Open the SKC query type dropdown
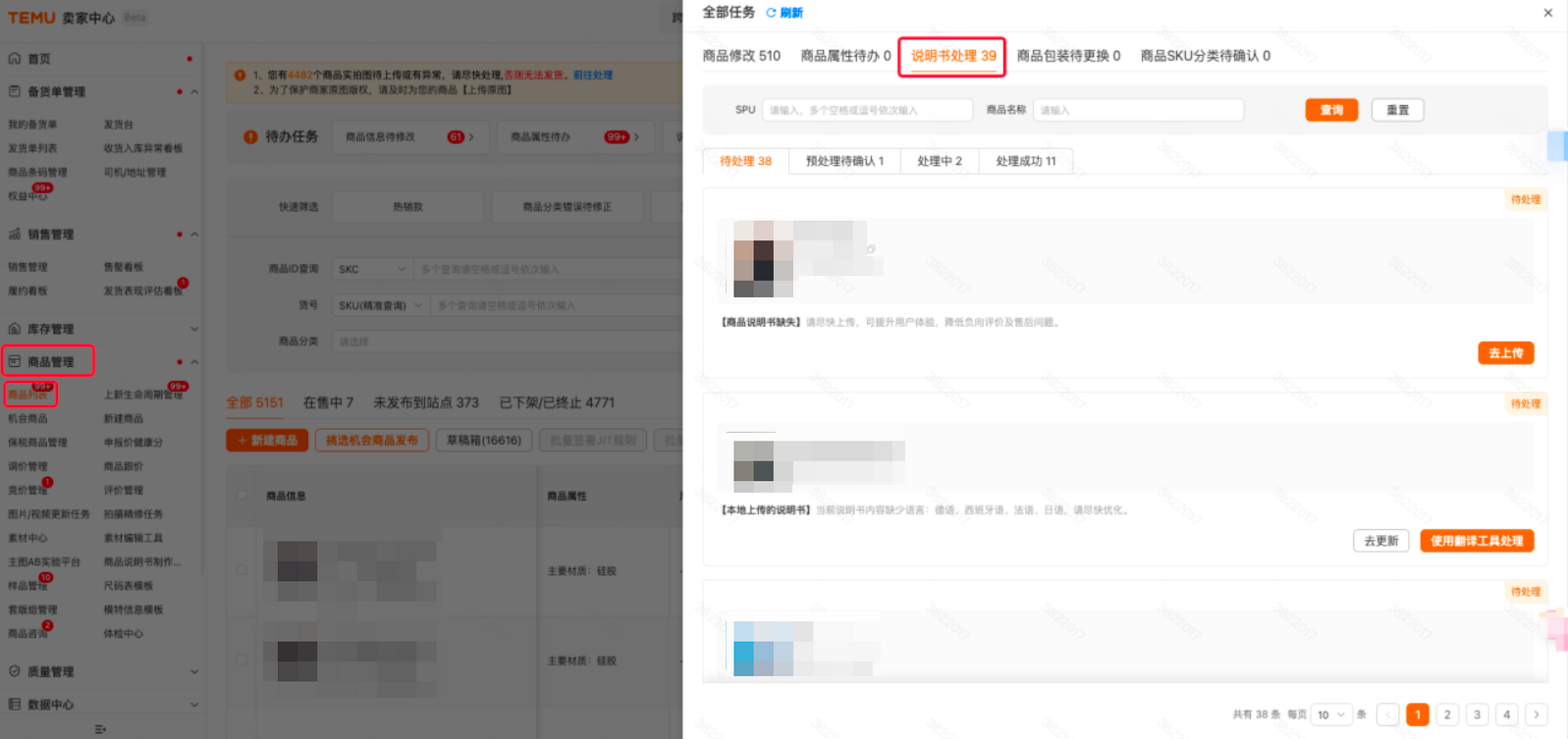 pos(371,269)
